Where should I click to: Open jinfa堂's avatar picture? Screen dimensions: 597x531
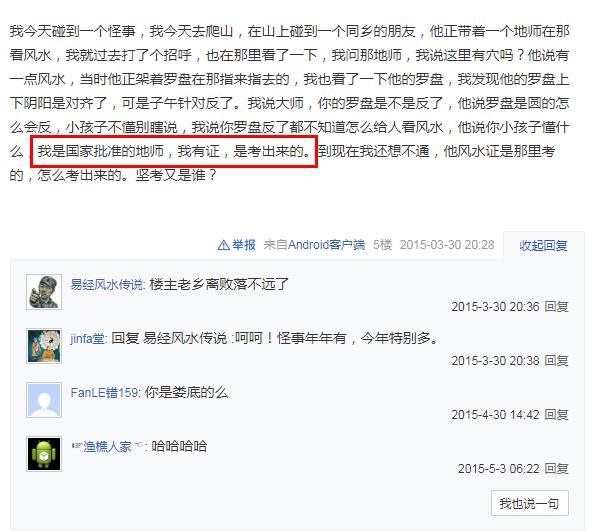pyautogui.click(x=44, y=346)
